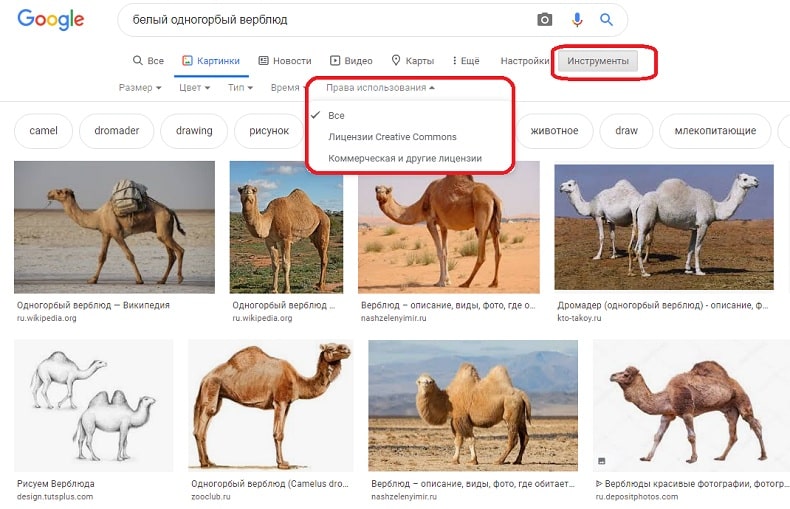Expand the Тип type dropdown

point(240,88)
